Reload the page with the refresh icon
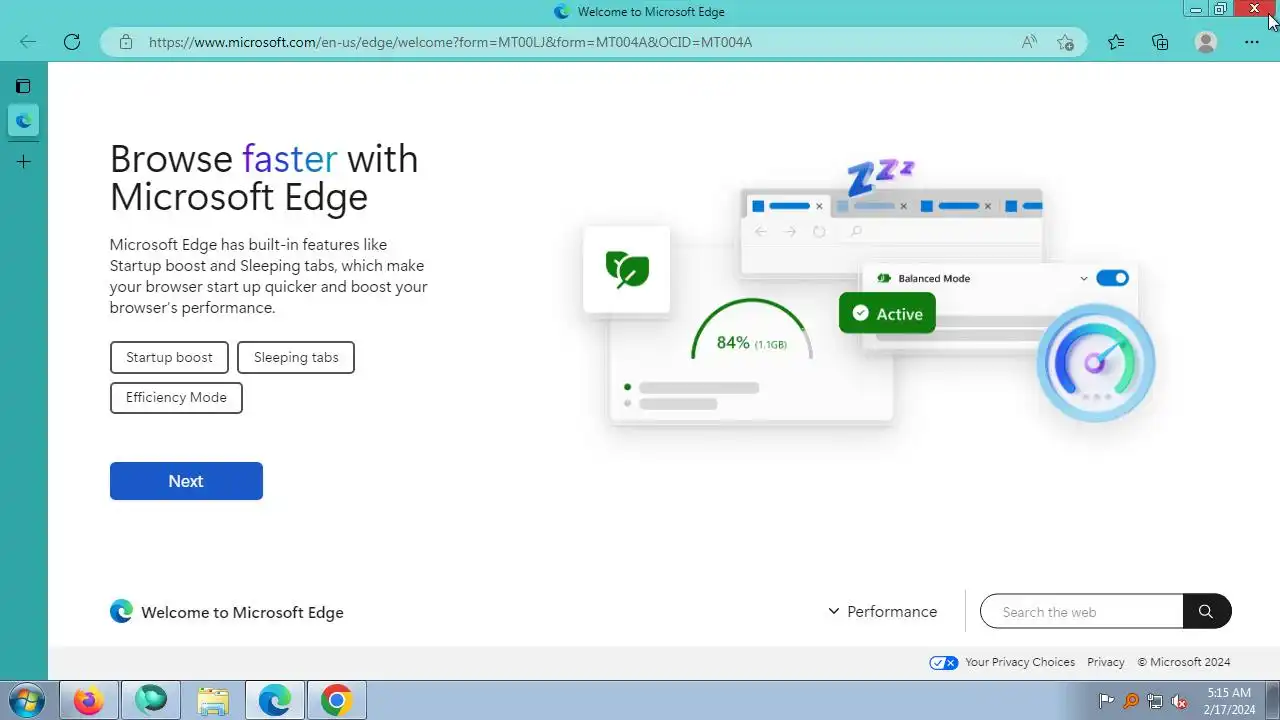Image resolution: width=1280 pixels, height=720 pixels. 72,42
